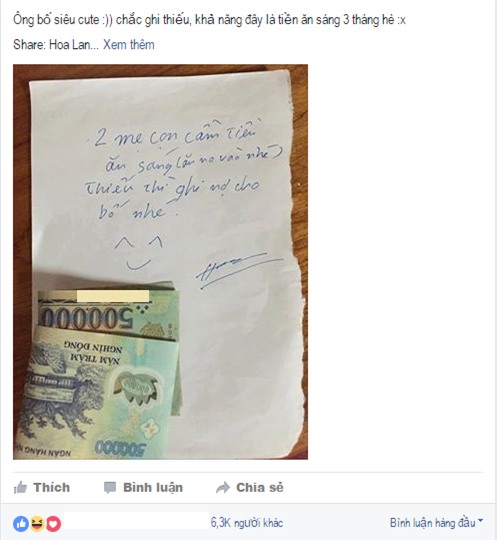Image resolution: width=497 pixels, height=540 pixels.
Task: Click the Chia sẻ button label
Action: point(260,487)
